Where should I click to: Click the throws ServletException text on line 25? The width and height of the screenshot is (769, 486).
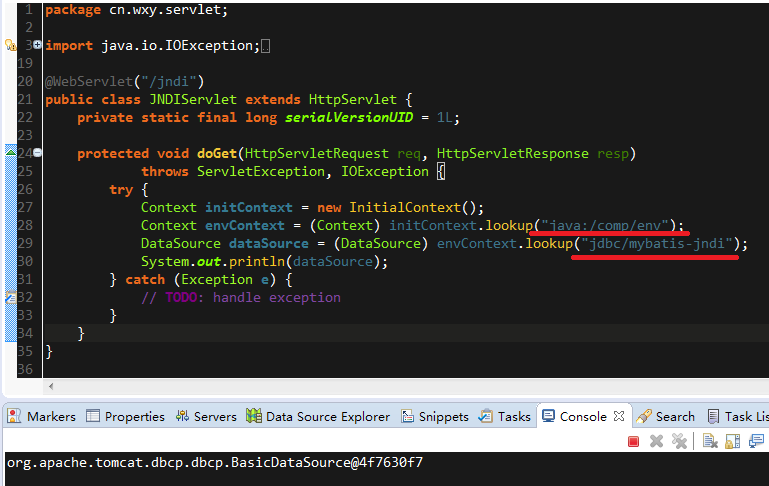click(x=233, y=172)
